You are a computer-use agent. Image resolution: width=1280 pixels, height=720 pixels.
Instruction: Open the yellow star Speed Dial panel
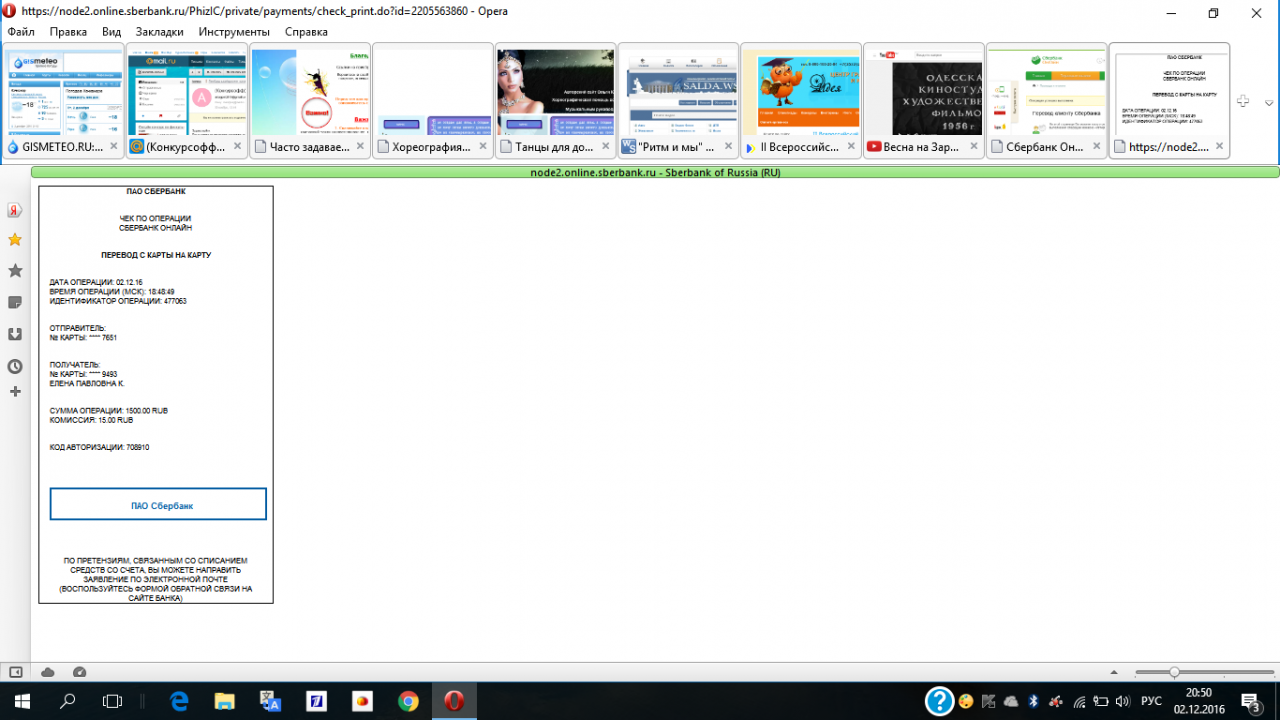coord(15,240)
